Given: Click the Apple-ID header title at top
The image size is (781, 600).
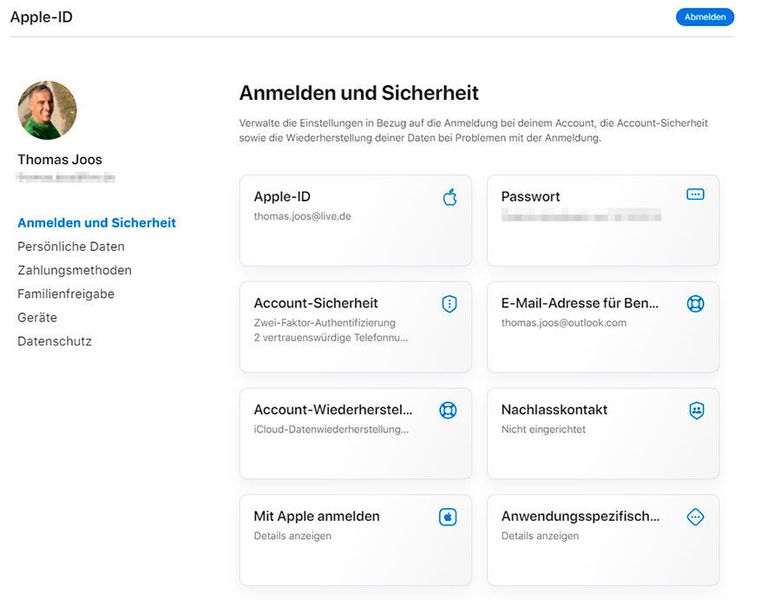Looking at the screenshot, I should 41,17.
